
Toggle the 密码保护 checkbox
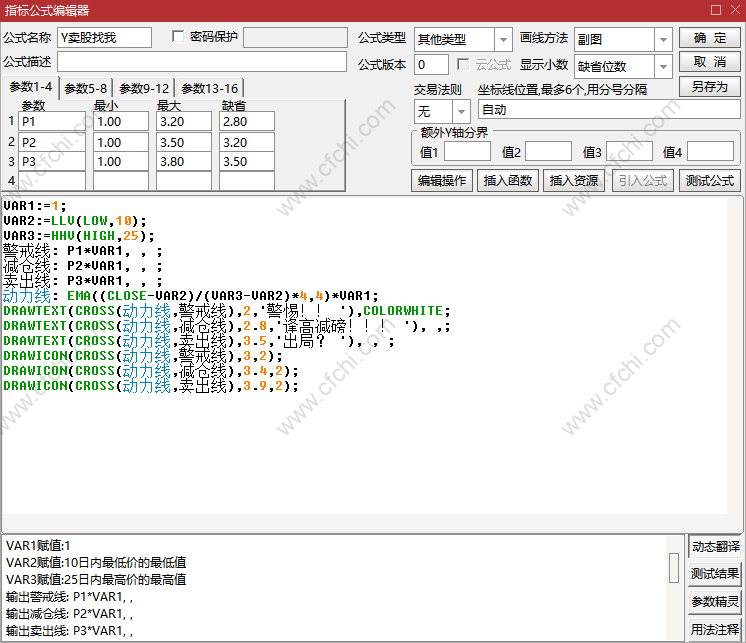click(x=178, y=37)
